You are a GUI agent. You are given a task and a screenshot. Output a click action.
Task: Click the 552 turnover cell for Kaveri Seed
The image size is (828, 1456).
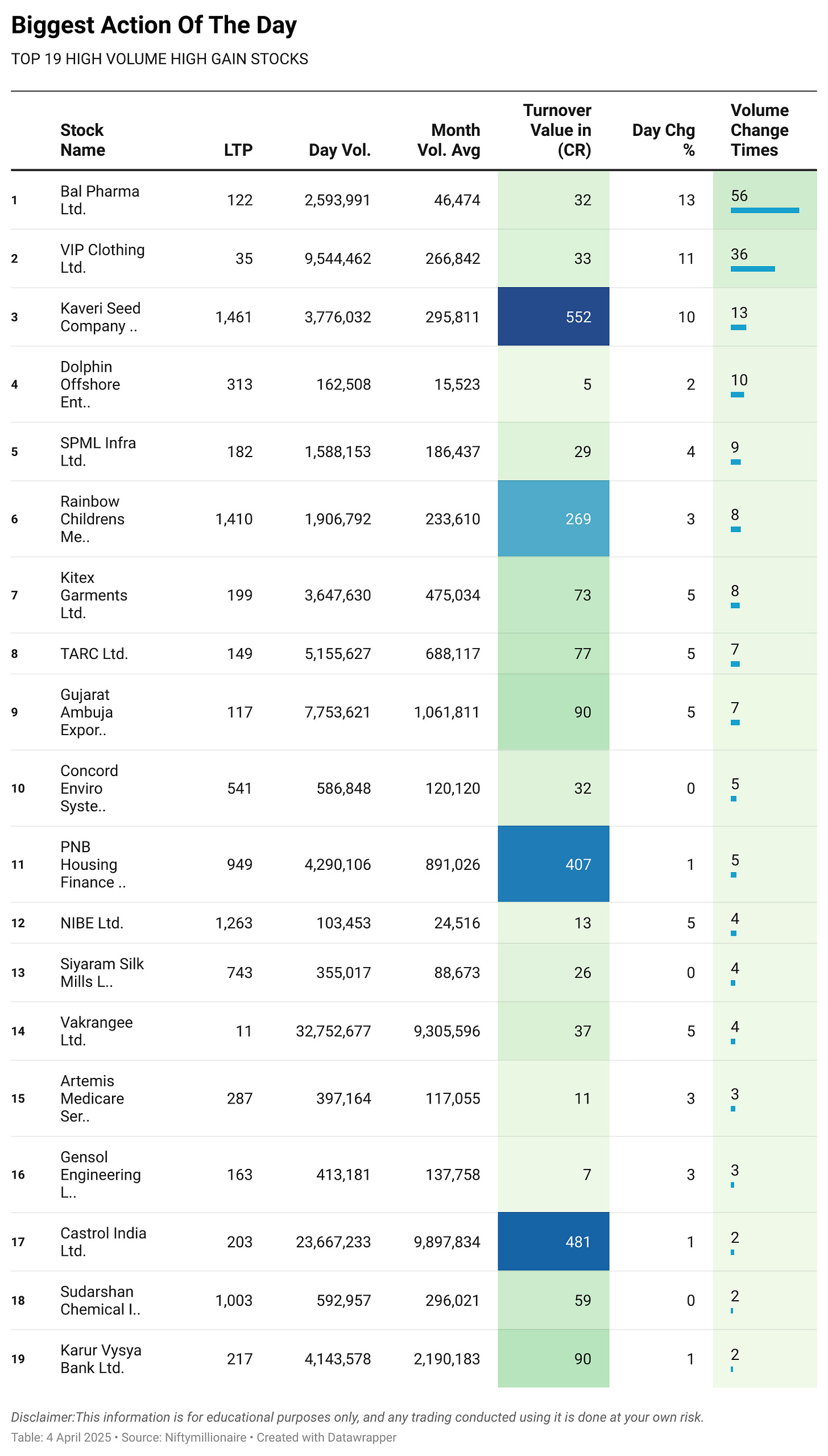coord(553,317)
